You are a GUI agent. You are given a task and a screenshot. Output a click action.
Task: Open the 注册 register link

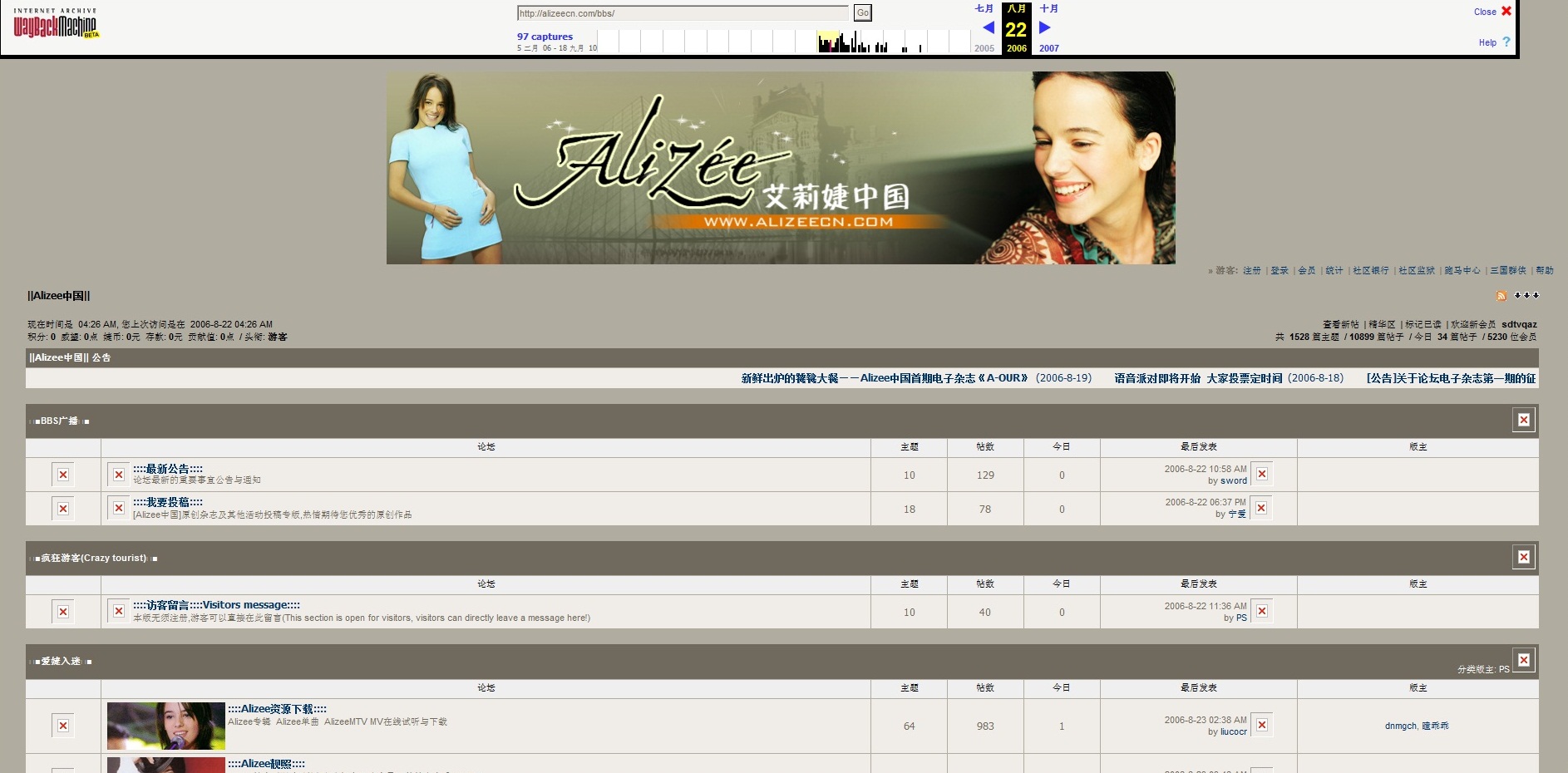[1252, 271]
